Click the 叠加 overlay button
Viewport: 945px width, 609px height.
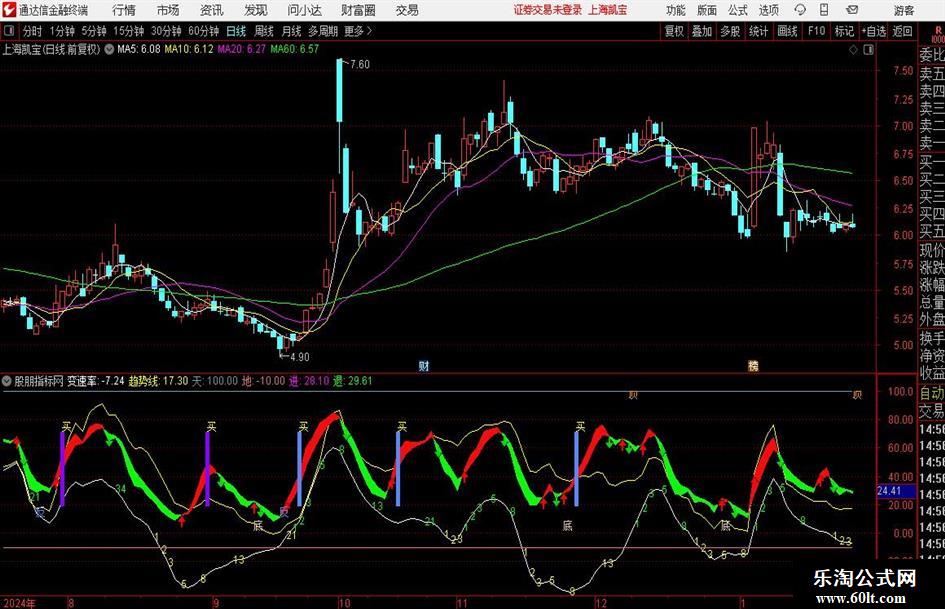[702, 31]
